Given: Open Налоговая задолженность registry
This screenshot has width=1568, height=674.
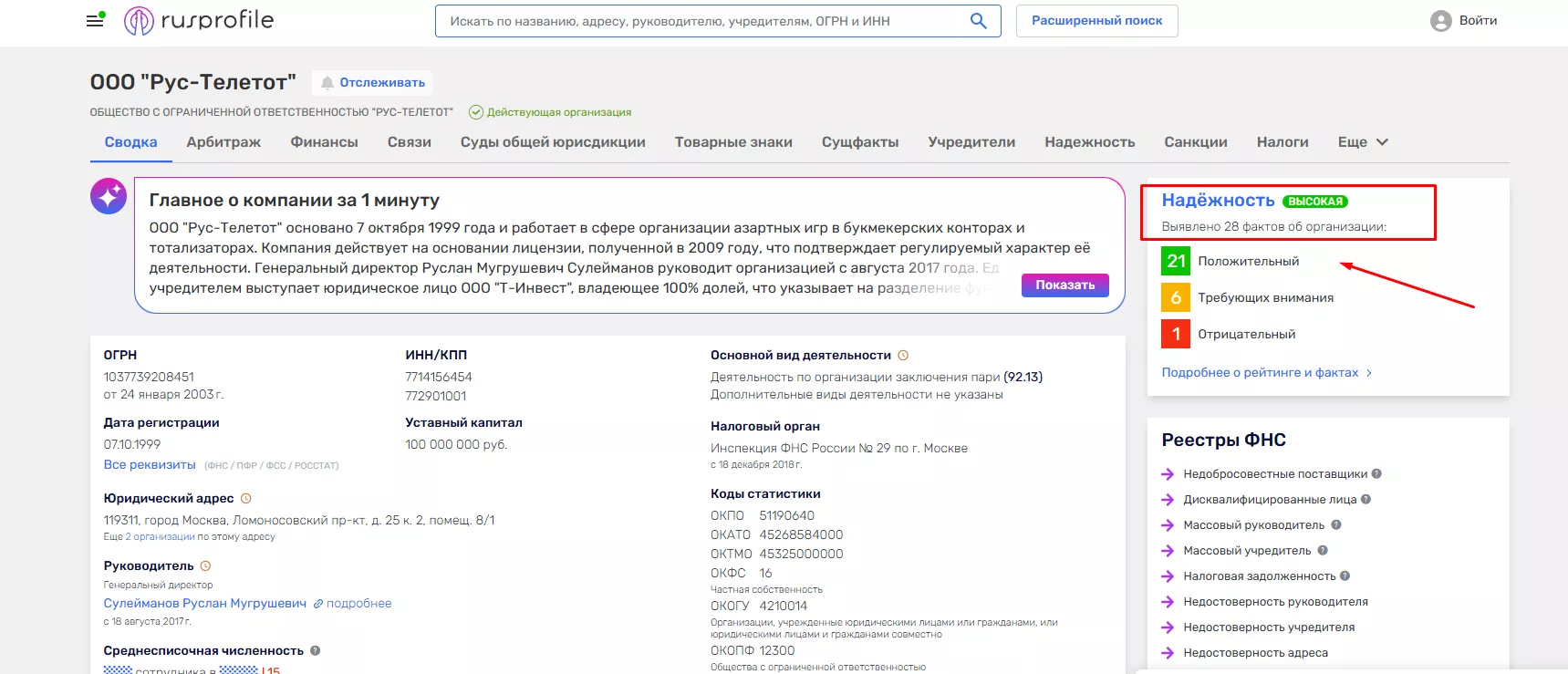Looking at the screenshot, I should tap(1259, 576).
